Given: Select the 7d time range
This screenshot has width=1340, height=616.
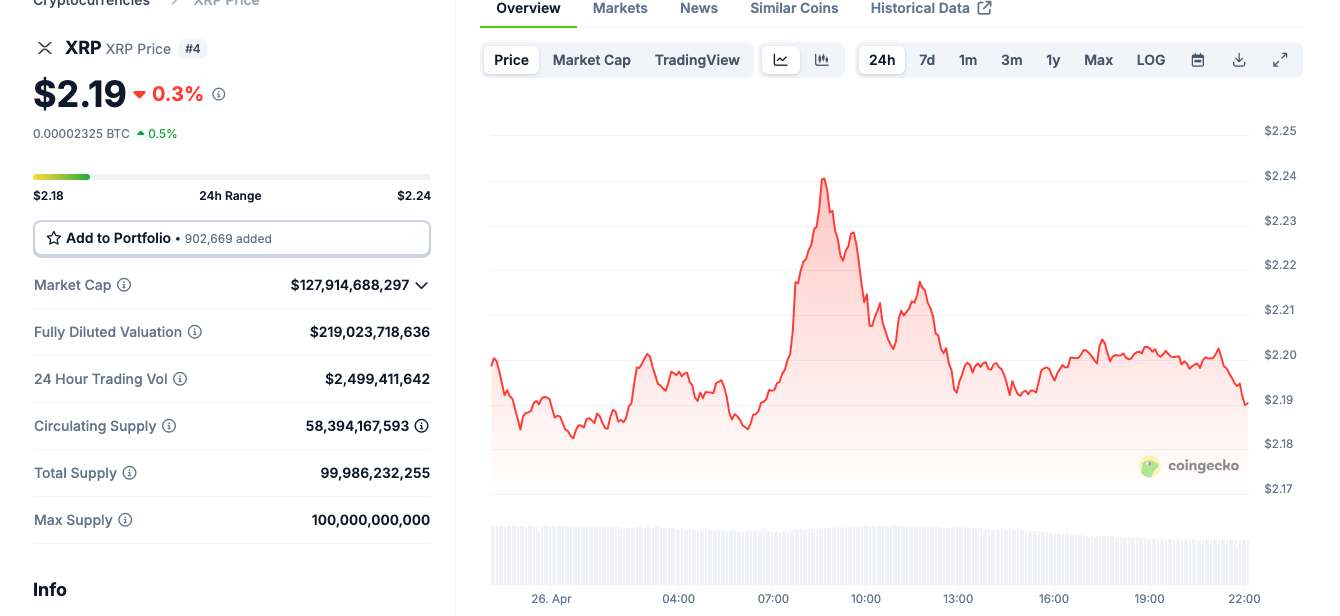Looking at the screenshot, I should (x=927, y=60).
